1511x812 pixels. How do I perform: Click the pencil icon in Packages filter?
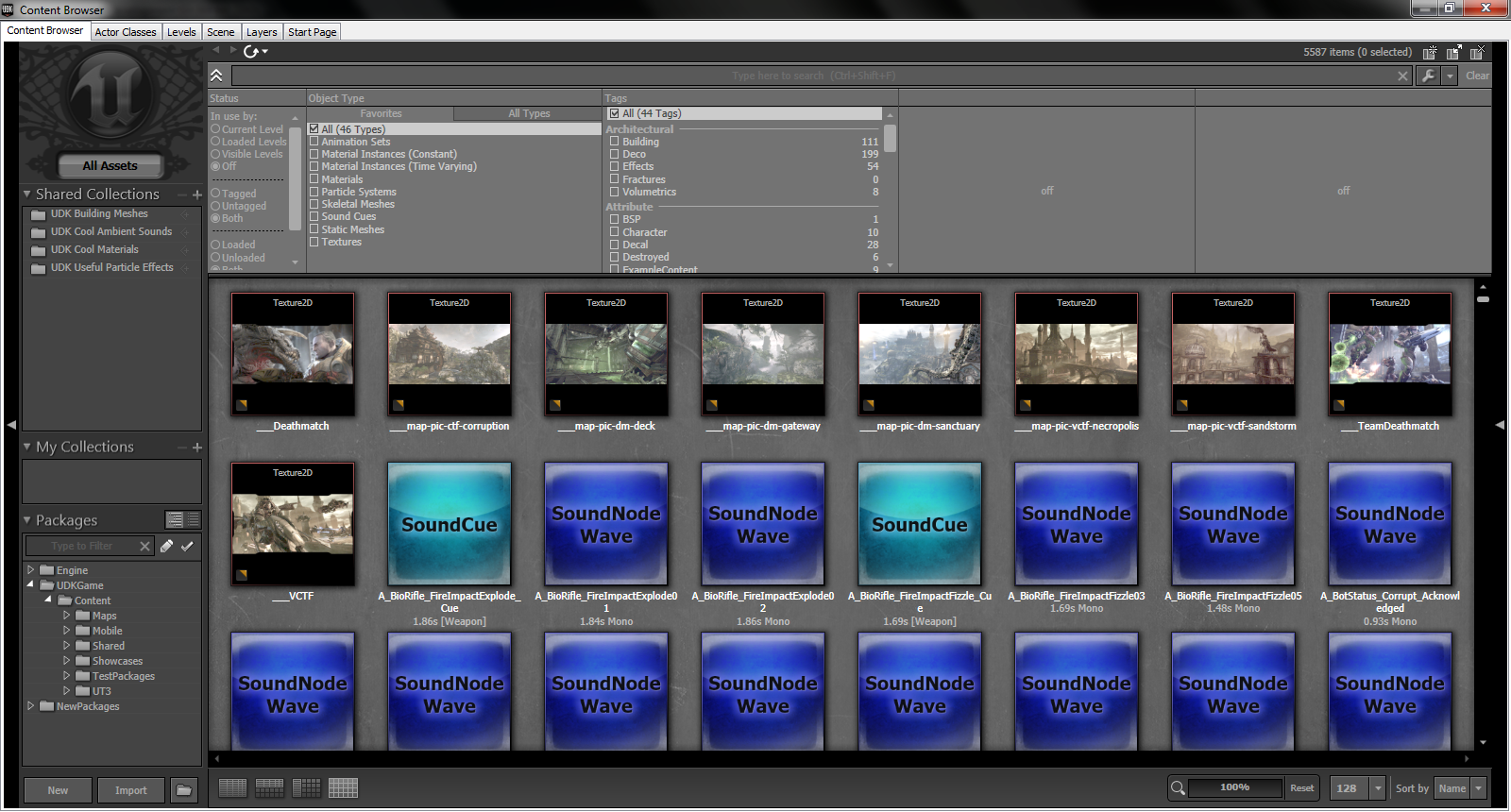[167, 546]
